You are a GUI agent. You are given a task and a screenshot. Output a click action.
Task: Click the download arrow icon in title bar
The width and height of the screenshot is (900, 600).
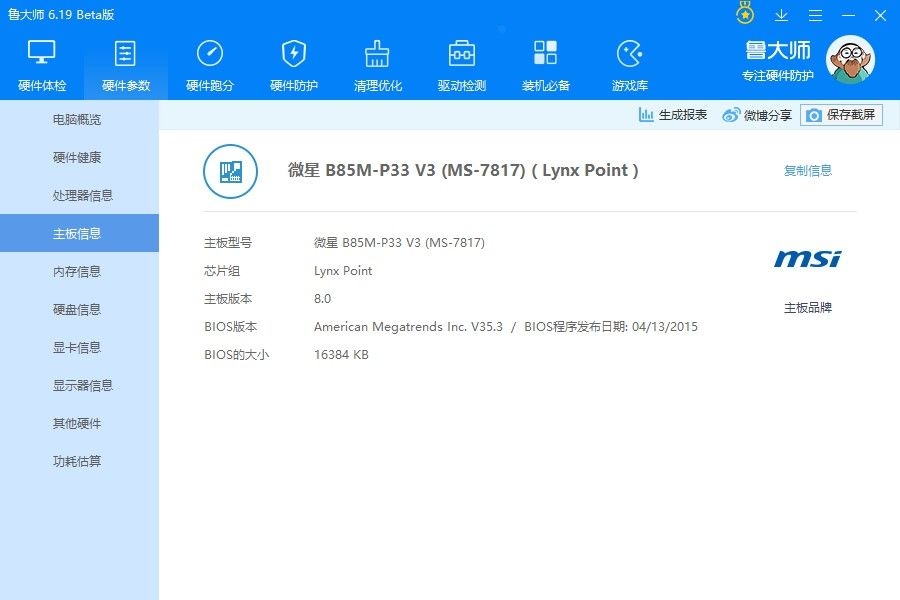[781, 16]
